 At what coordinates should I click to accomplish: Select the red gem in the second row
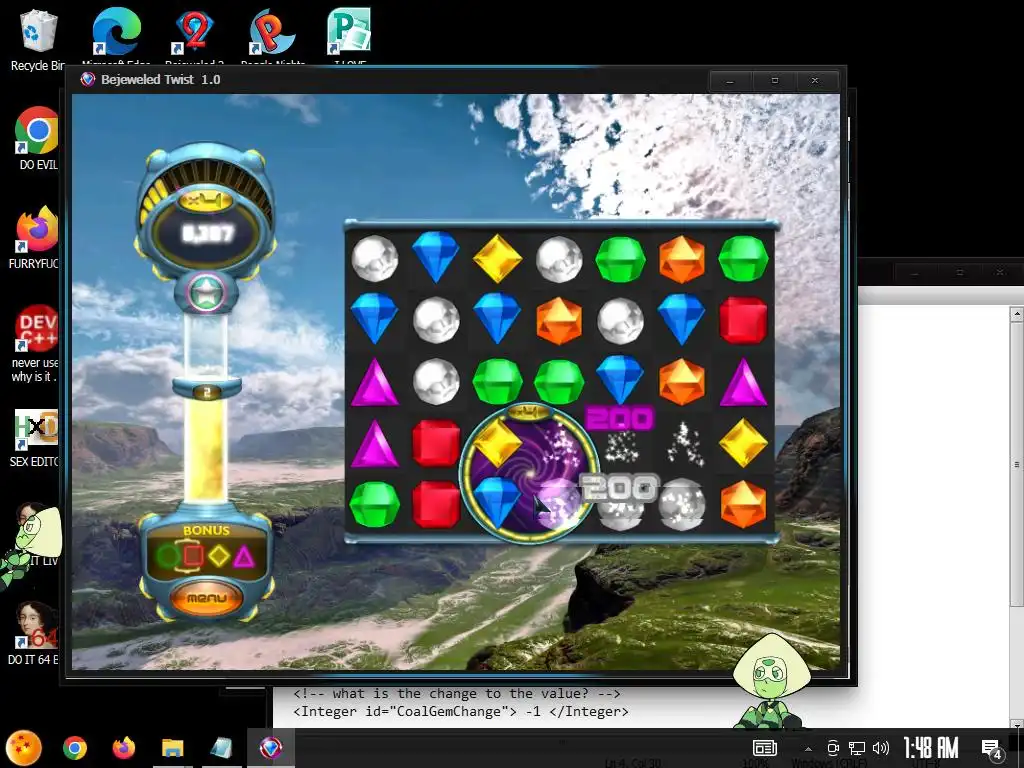[x=743, y=320]
